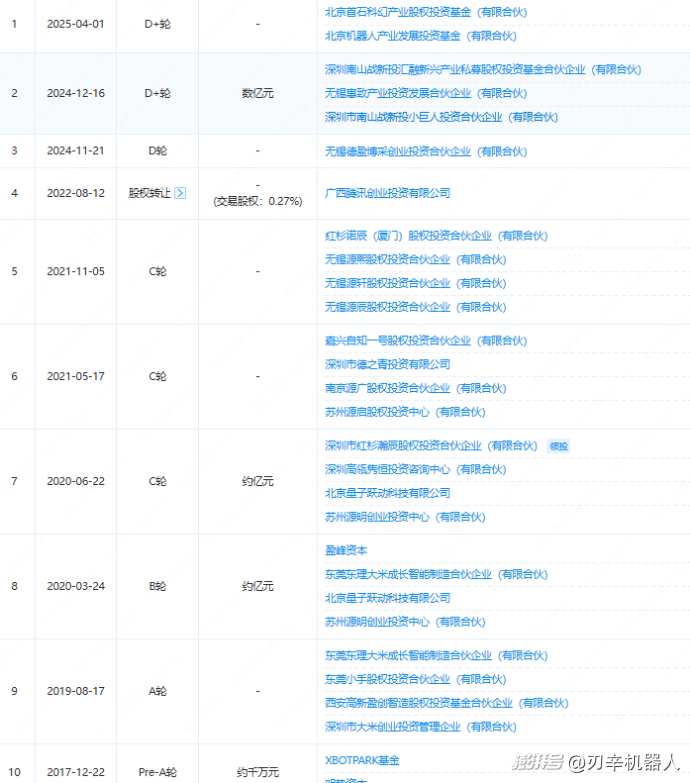Select the 2021-11-05 date cell
Screen dimensions: 690x783
76,272
